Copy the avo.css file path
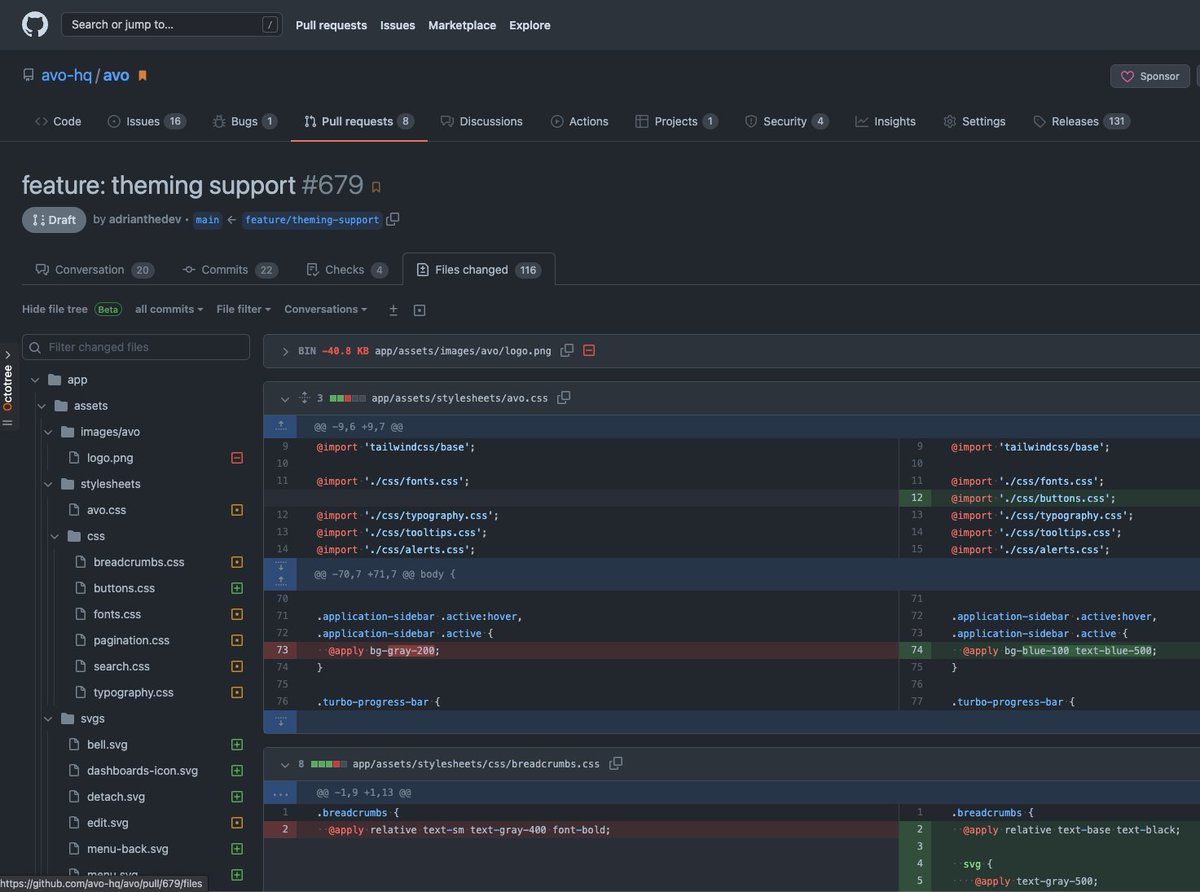Screen dimensions: 1200x892 point(564,398)
